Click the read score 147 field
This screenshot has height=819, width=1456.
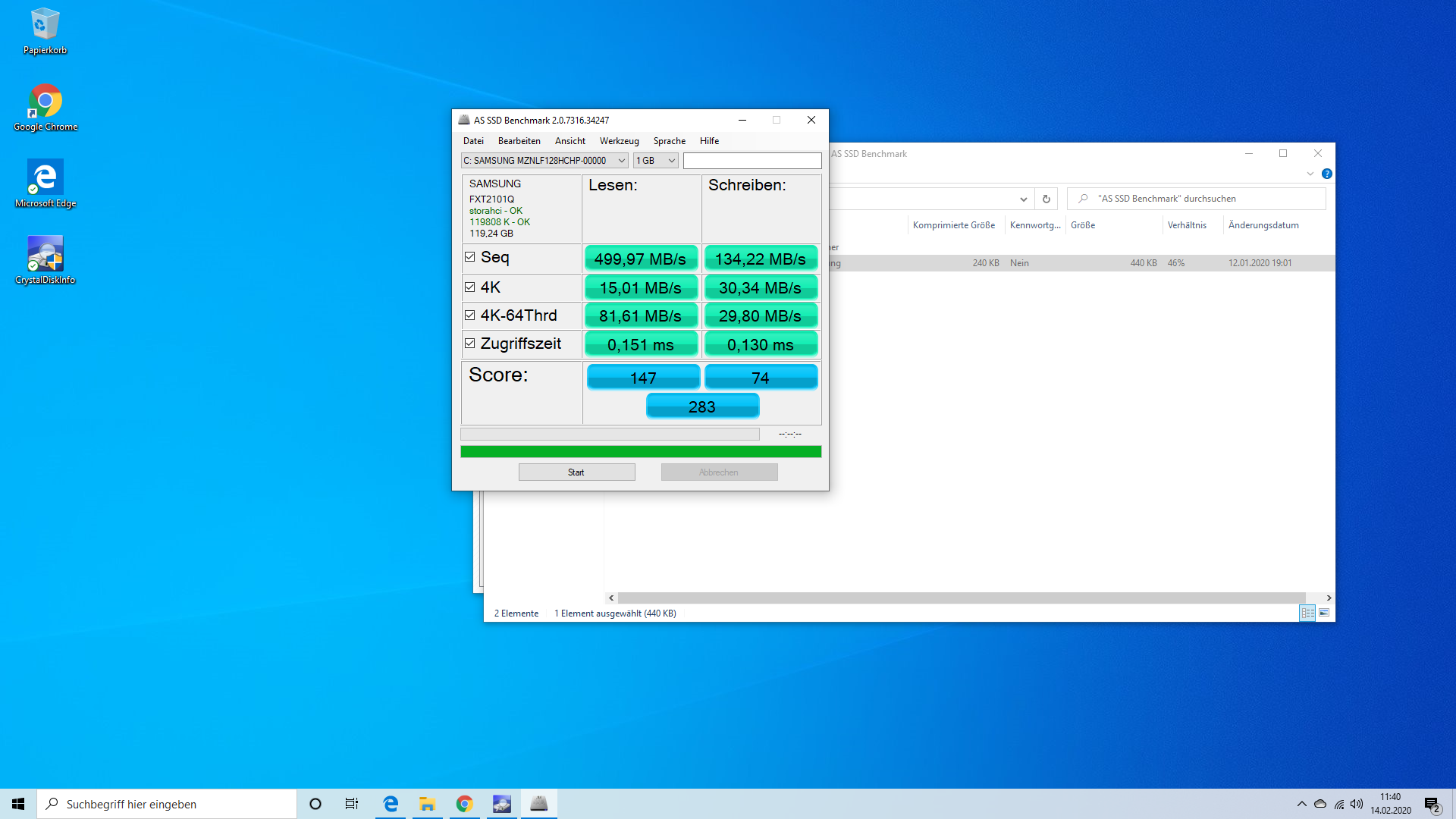[643, 377]
